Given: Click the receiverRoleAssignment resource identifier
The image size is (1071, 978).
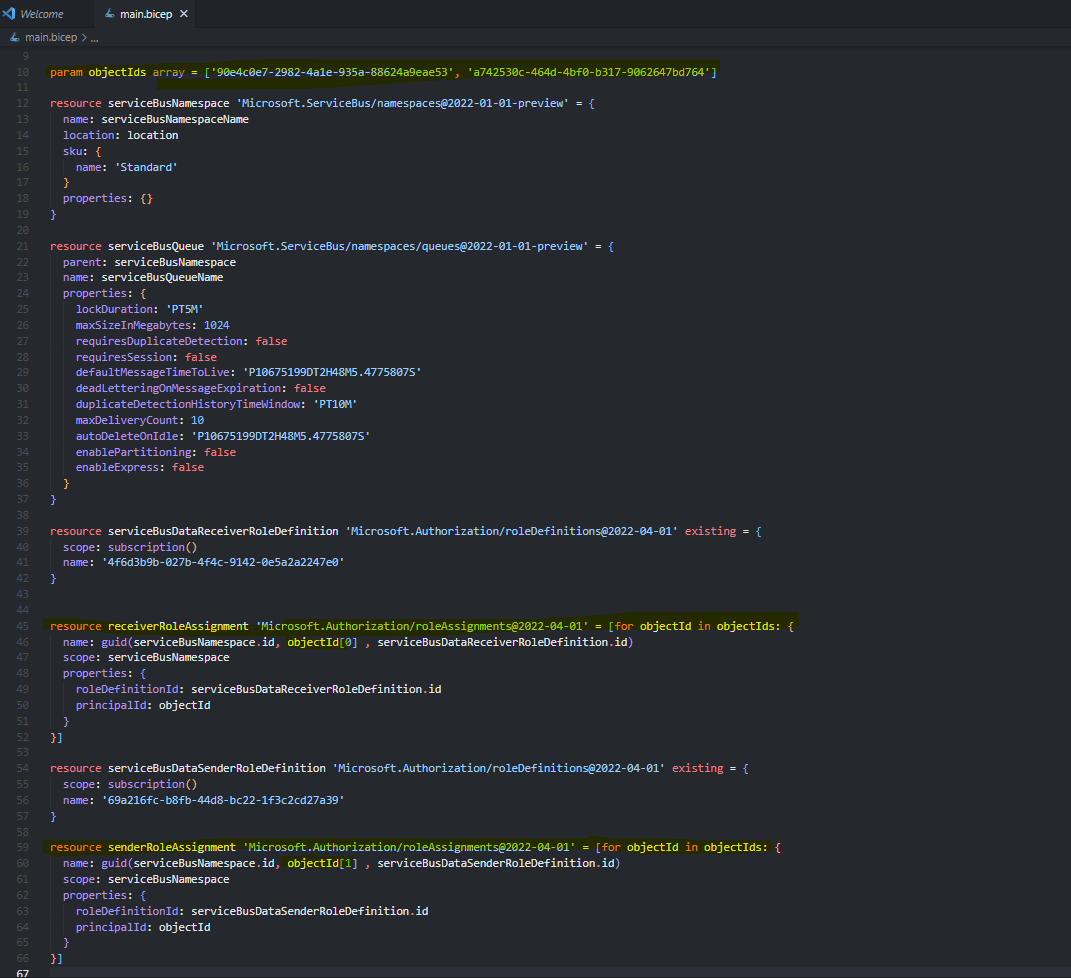Looking at the screenshot, I should [178, 626].
